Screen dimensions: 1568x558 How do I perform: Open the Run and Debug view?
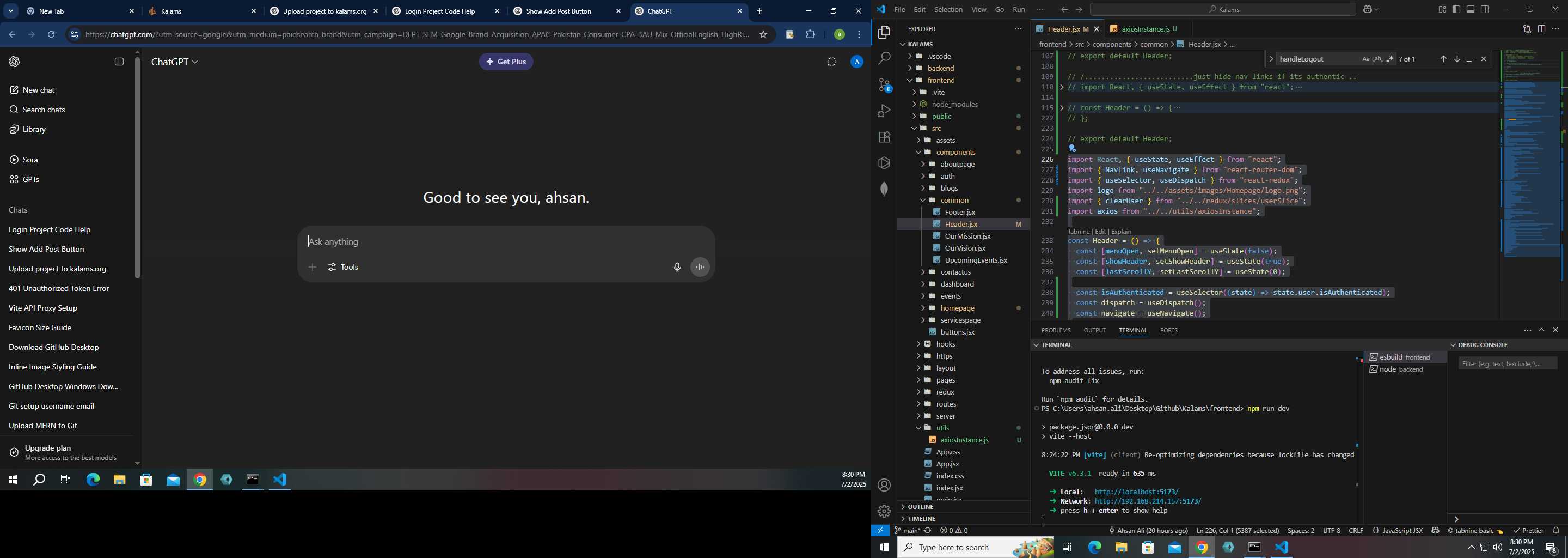click(884, 111)
